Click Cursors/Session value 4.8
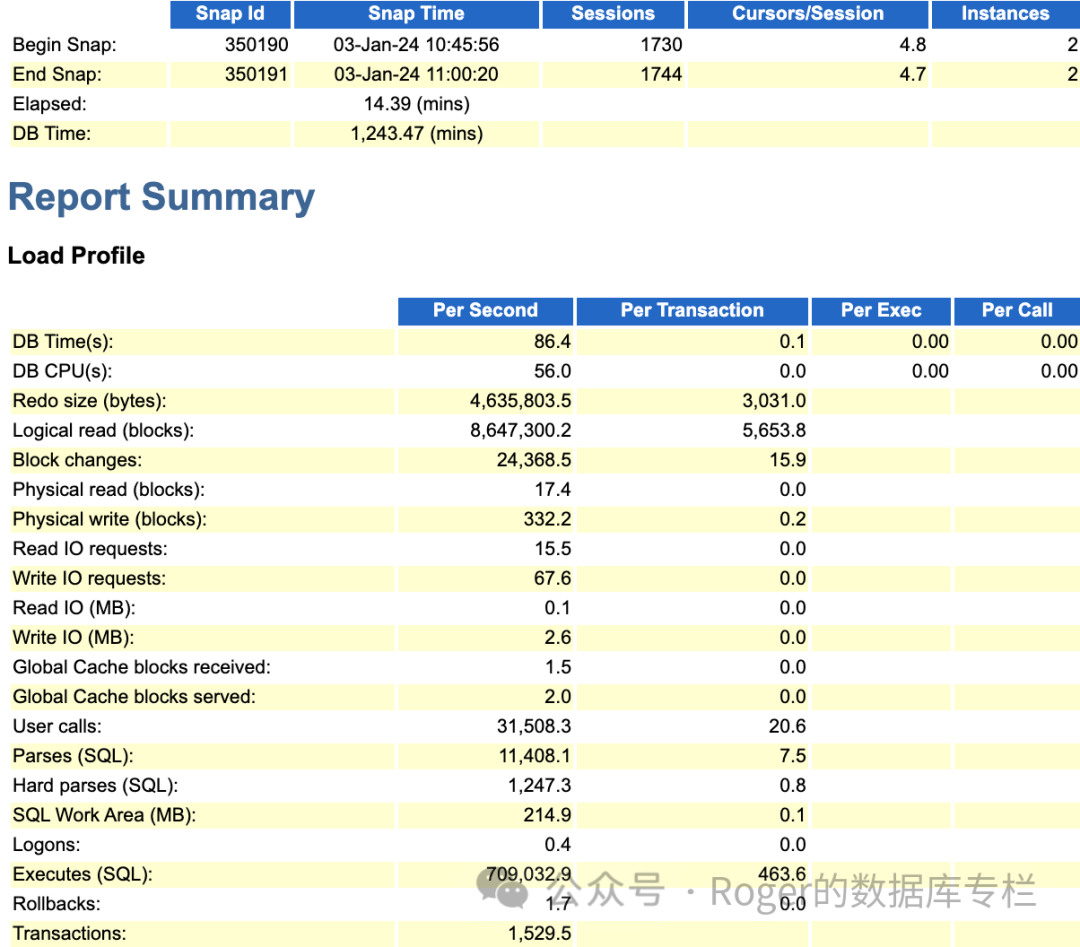This screenshot has height=947, width=1080. click(x=913, y=45)
